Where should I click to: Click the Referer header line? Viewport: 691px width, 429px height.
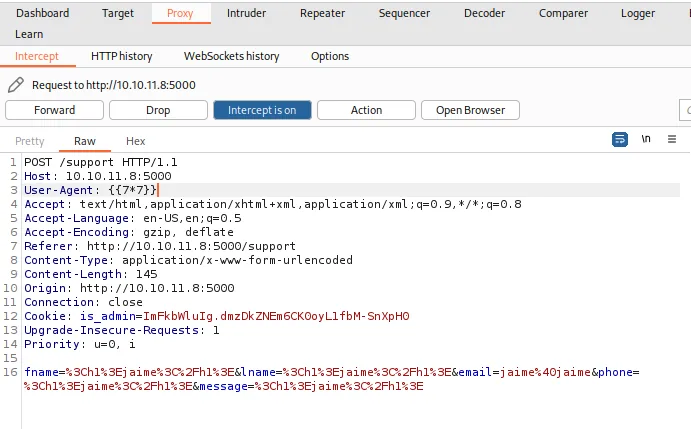pyautogui.click(x=160, y=246)
